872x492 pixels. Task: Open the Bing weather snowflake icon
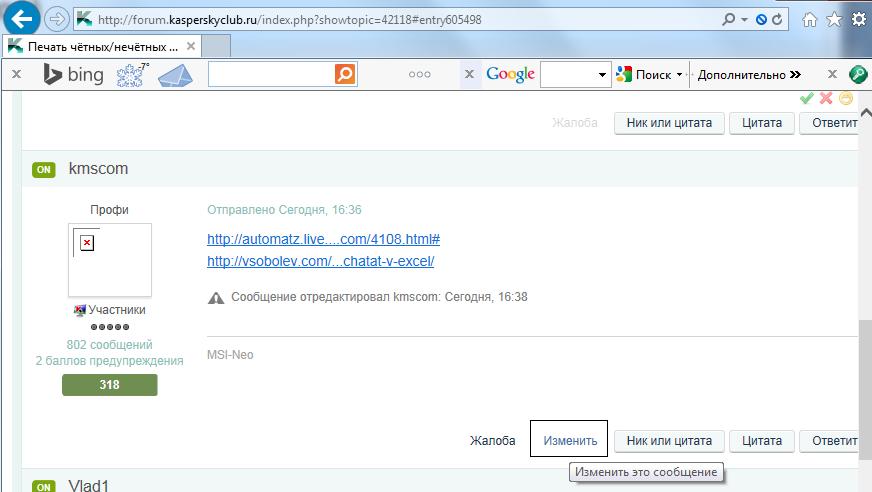pyautogui.click(x=131, y=74)
